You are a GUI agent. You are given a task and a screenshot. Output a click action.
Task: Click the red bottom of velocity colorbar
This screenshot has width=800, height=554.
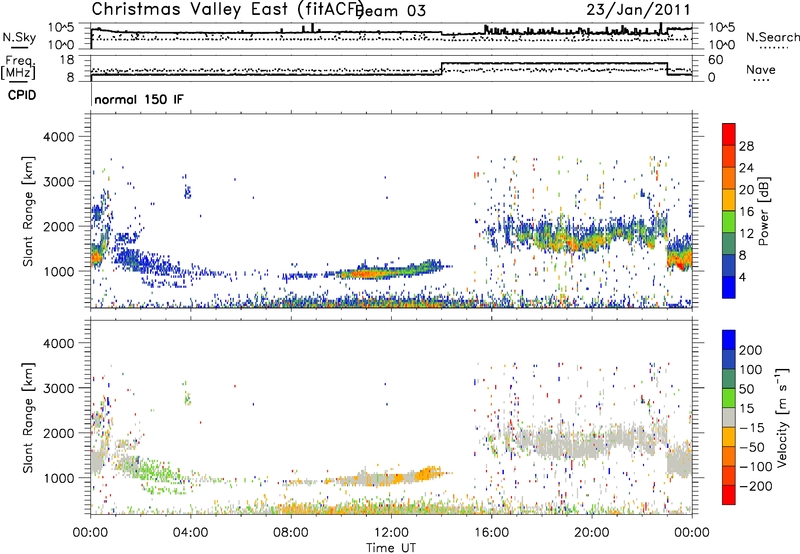729,495
